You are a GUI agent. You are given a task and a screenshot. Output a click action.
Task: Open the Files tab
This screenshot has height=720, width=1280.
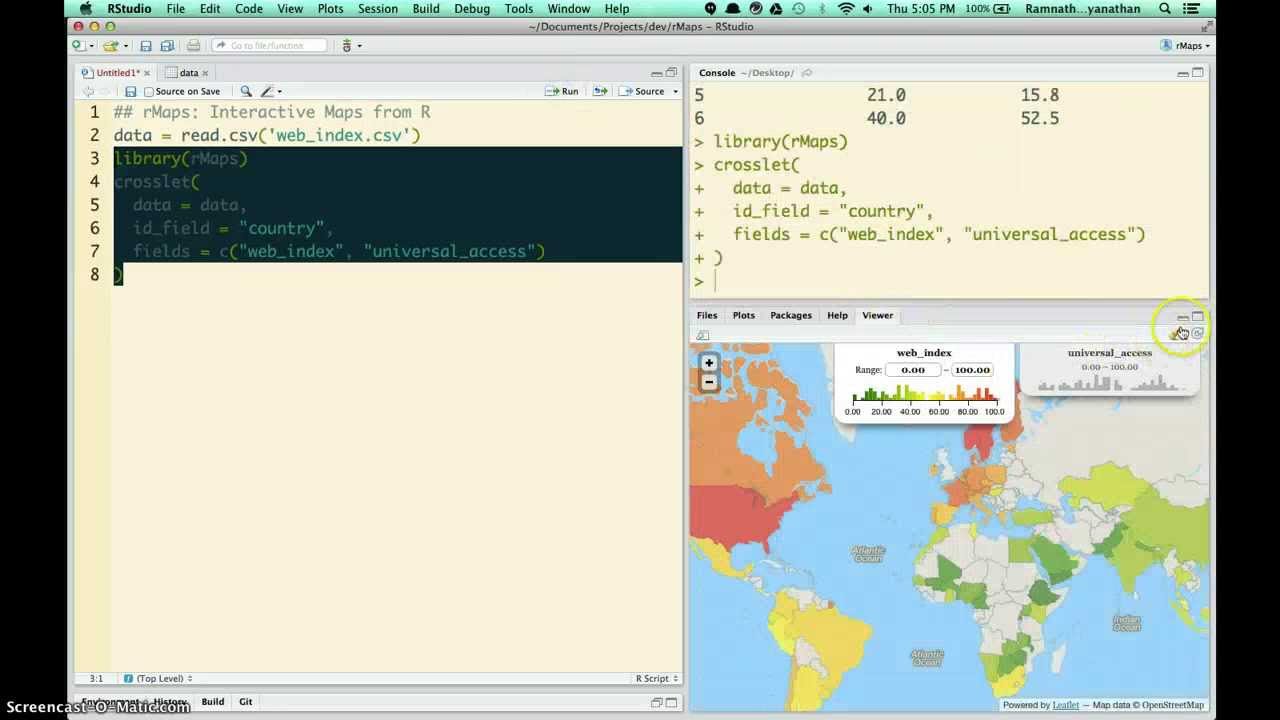point(707,316)
